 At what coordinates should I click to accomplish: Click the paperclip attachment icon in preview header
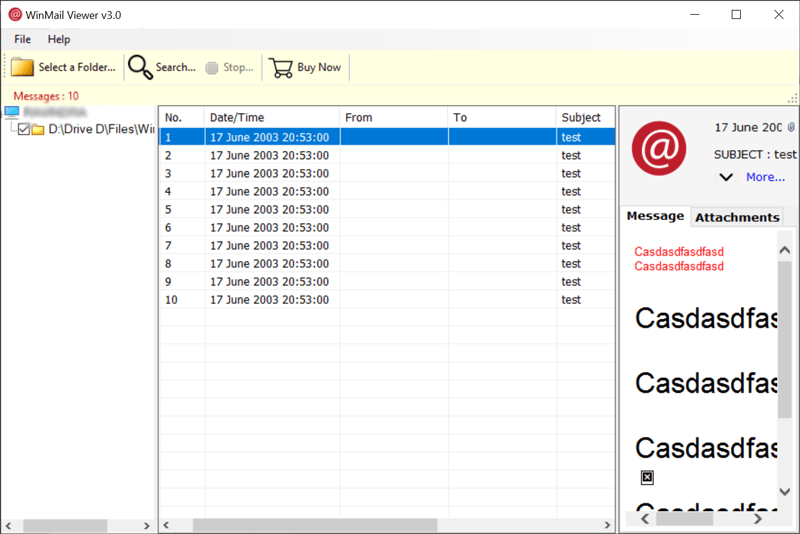[x=791, y=126]
